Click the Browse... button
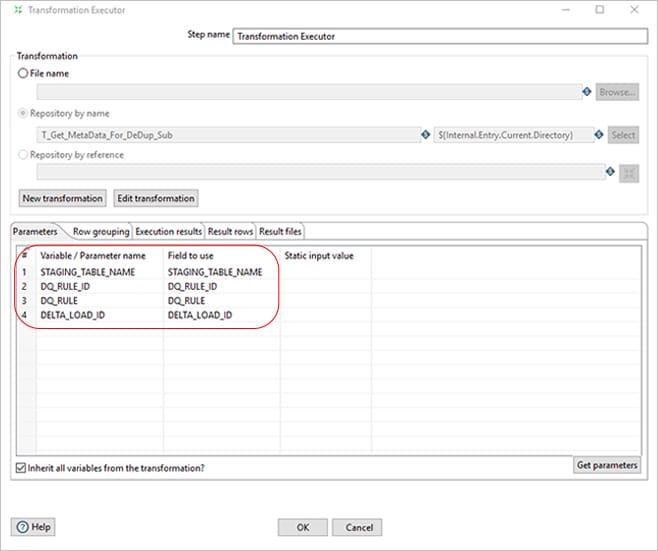 tap(617, 92)
